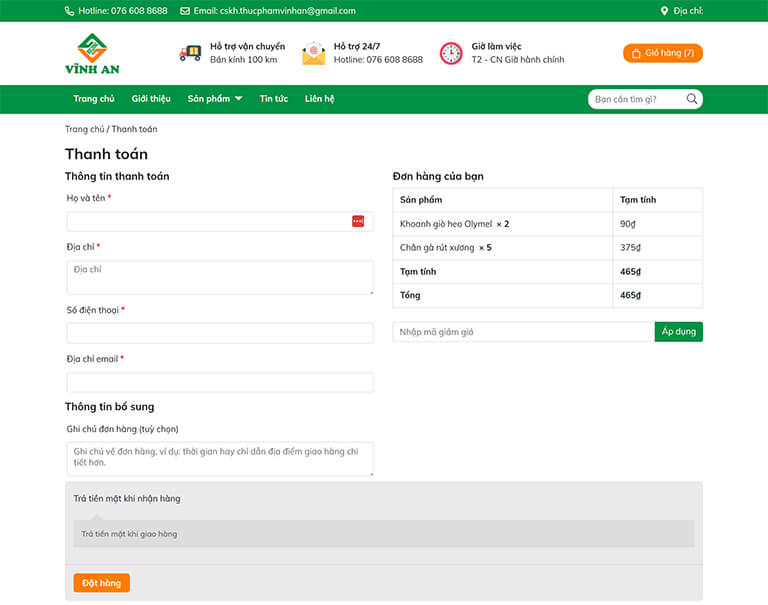Follow the Trang chủ breadcrumb link
The height and width of the screenshot is (605, 768).
[85, 129]
